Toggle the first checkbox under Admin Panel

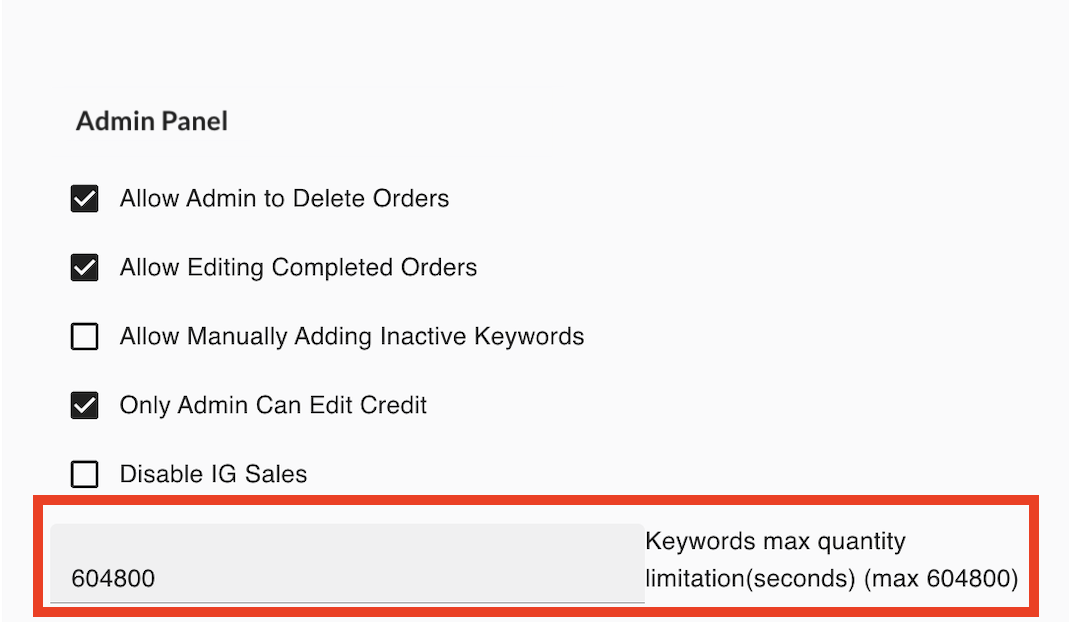pyautogui.click(x=84, y=198)
